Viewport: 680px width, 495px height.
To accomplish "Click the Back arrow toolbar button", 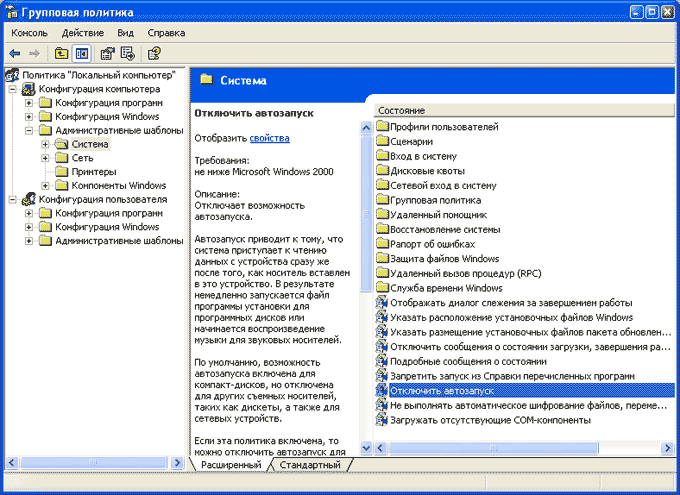I will [x=15, y=53].
